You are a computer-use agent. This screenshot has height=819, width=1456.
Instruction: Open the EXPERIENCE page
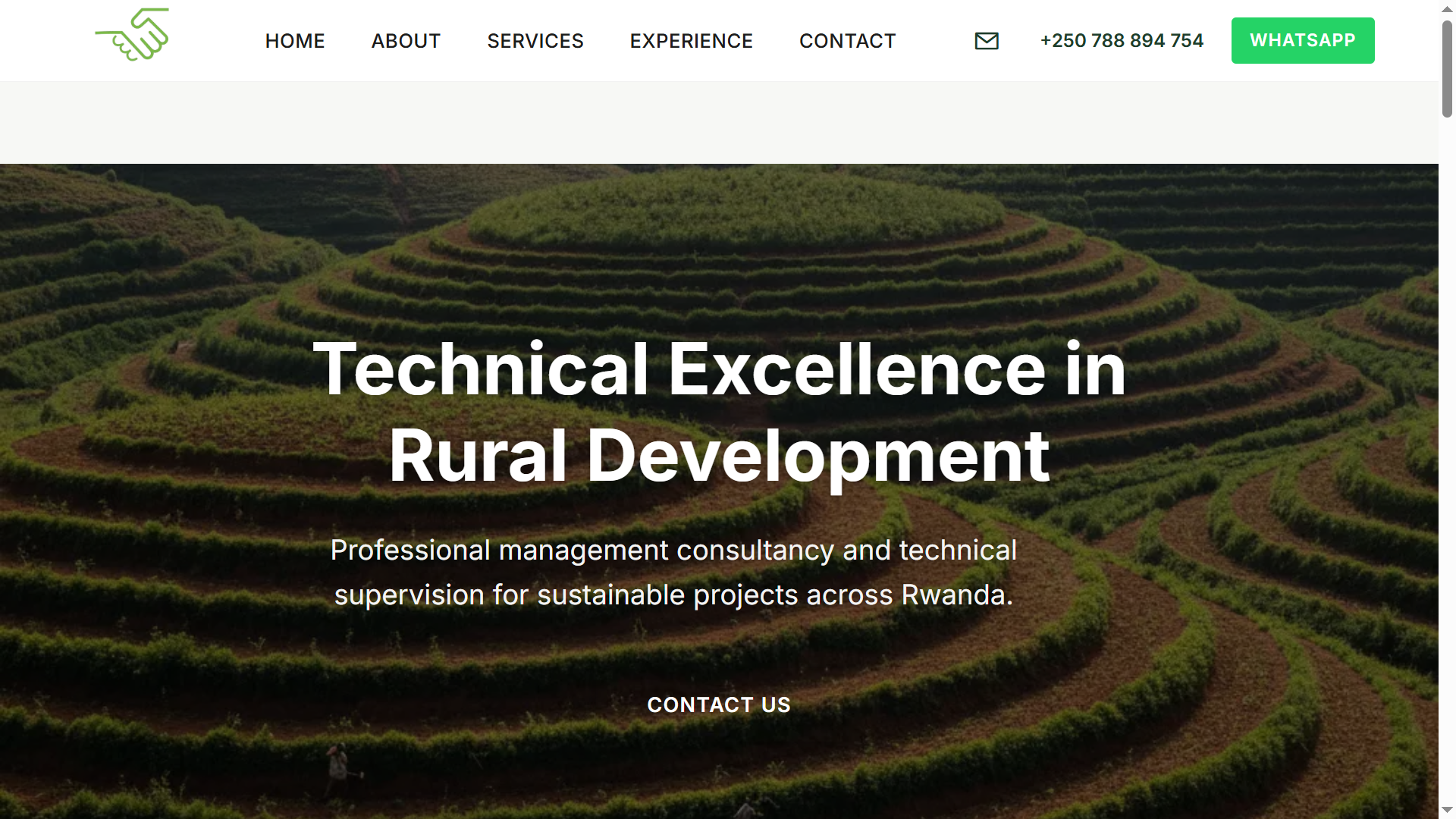coord(691,41)
